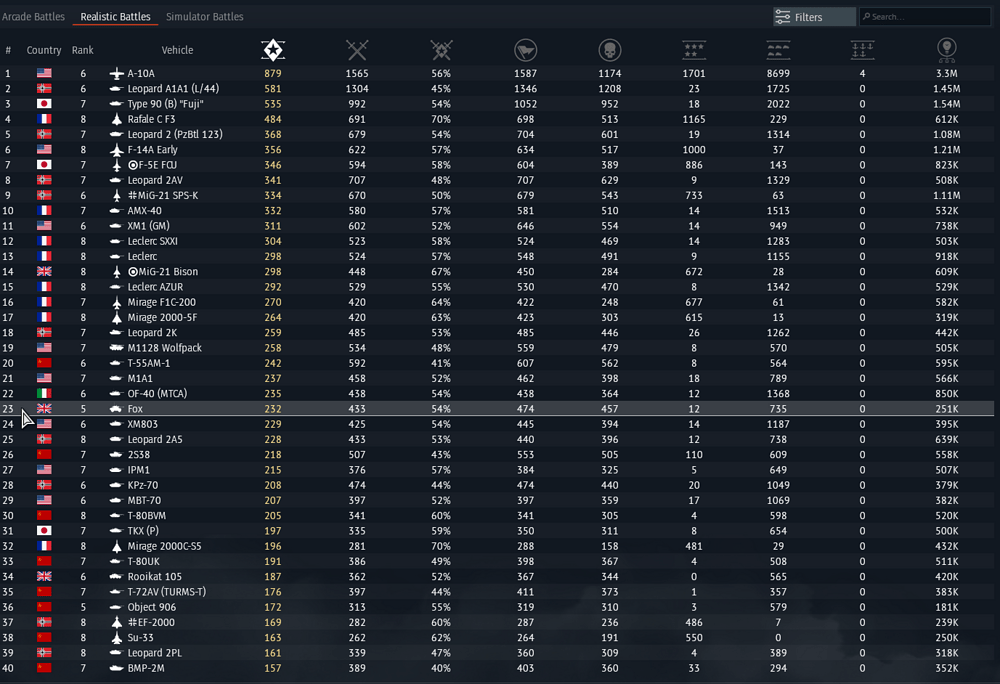Screen dimensions: 1000x684
Task: Click the crossed swords percent column icon
Action: point(440,50)
